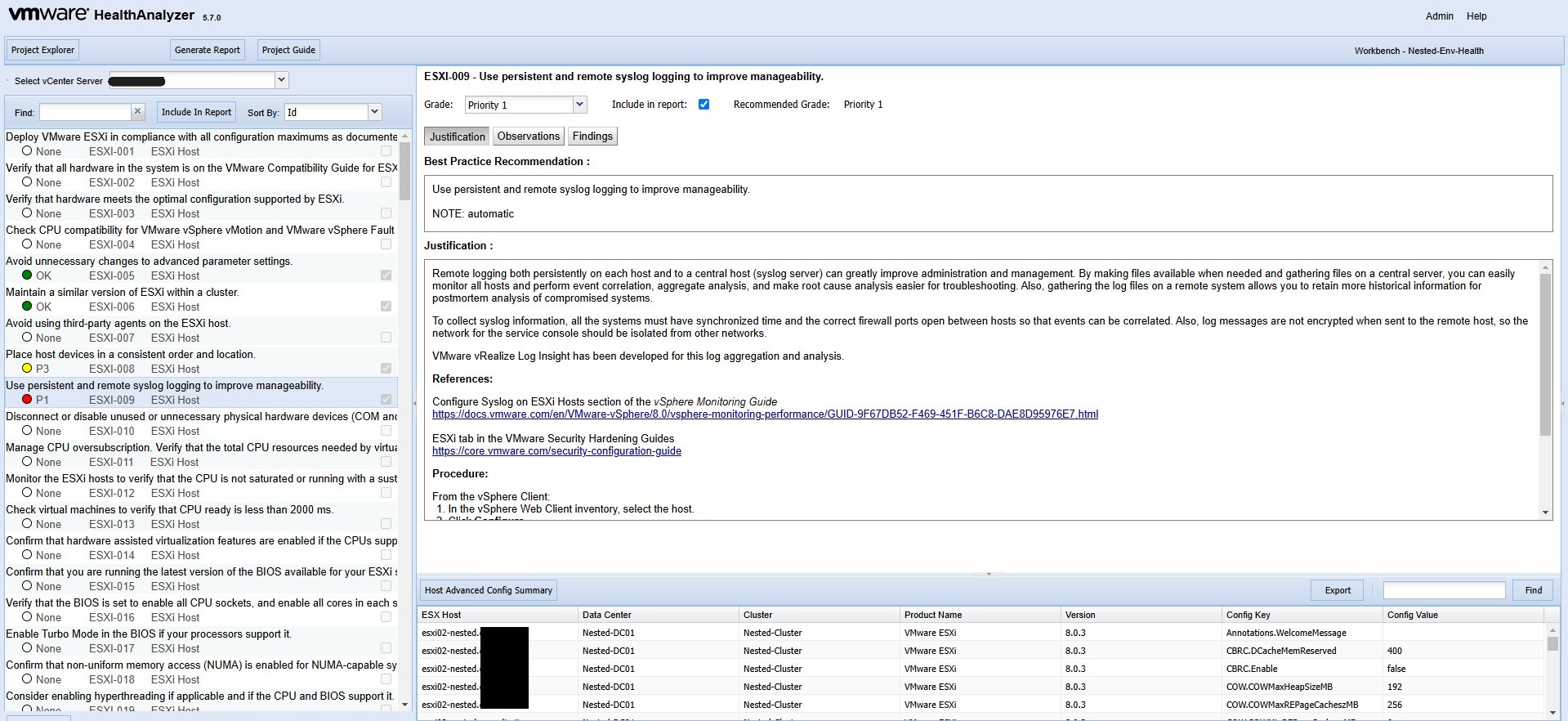This screenshot has height=721, width=1568.
Task: Click the Include In Report button
Action: pos(196,112)
